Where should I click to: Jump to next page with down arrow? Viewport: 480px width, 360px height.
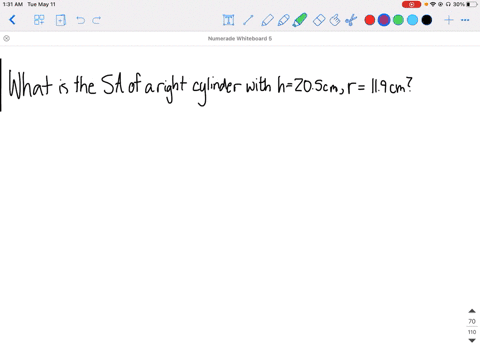tap(472, 340)
